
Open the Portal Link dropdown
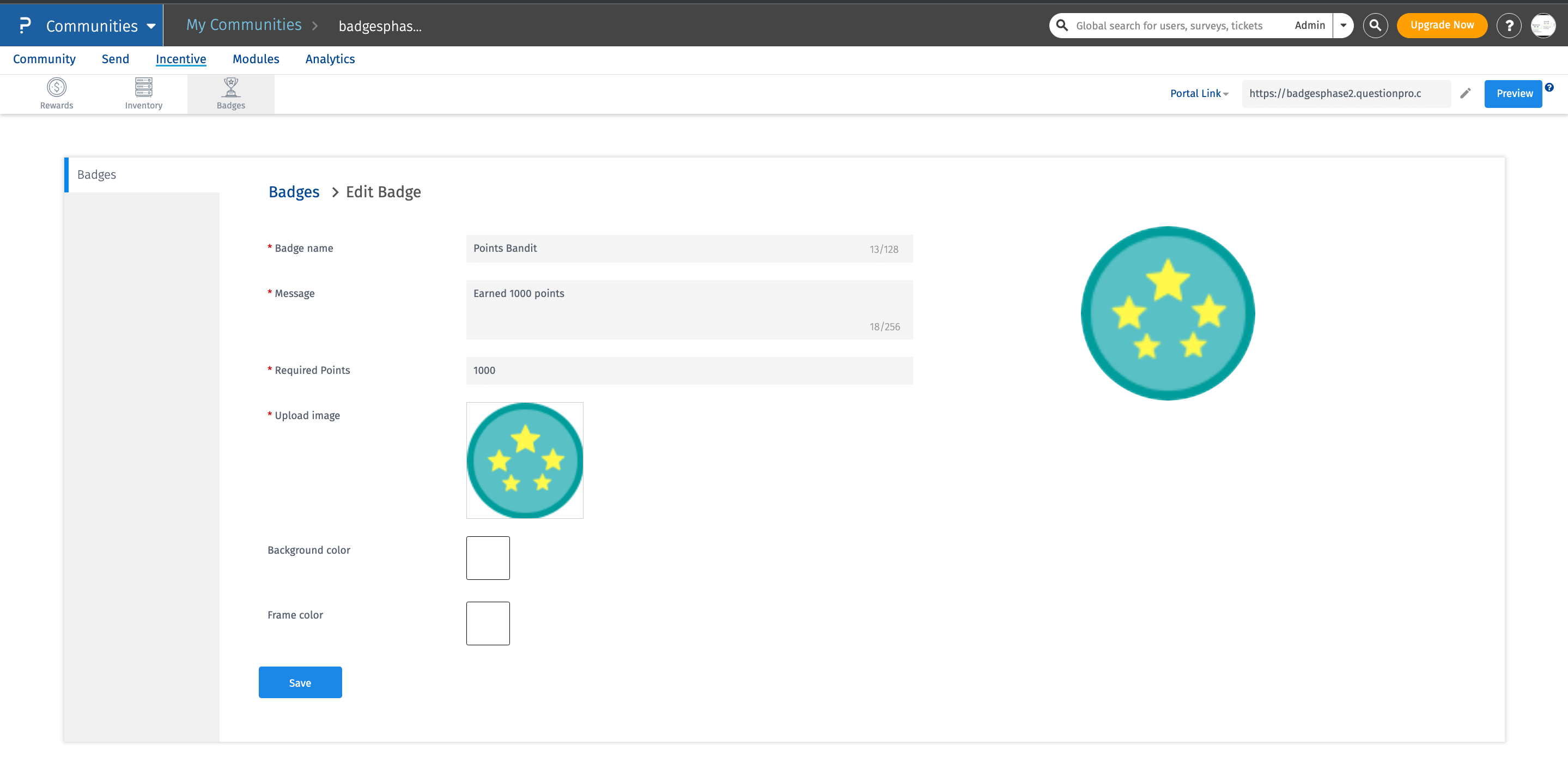coord(1199,93)
